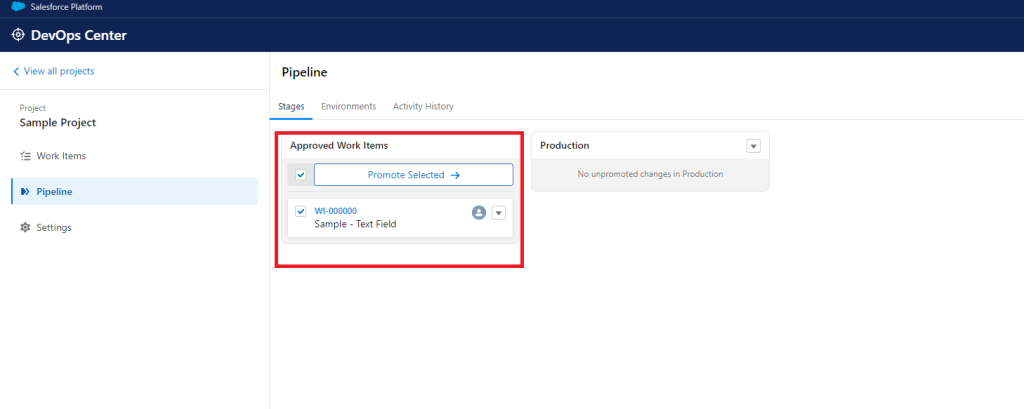Click the DevOps Center target icon
Screen dimensions: 1024x409
[x=18, y=35]
